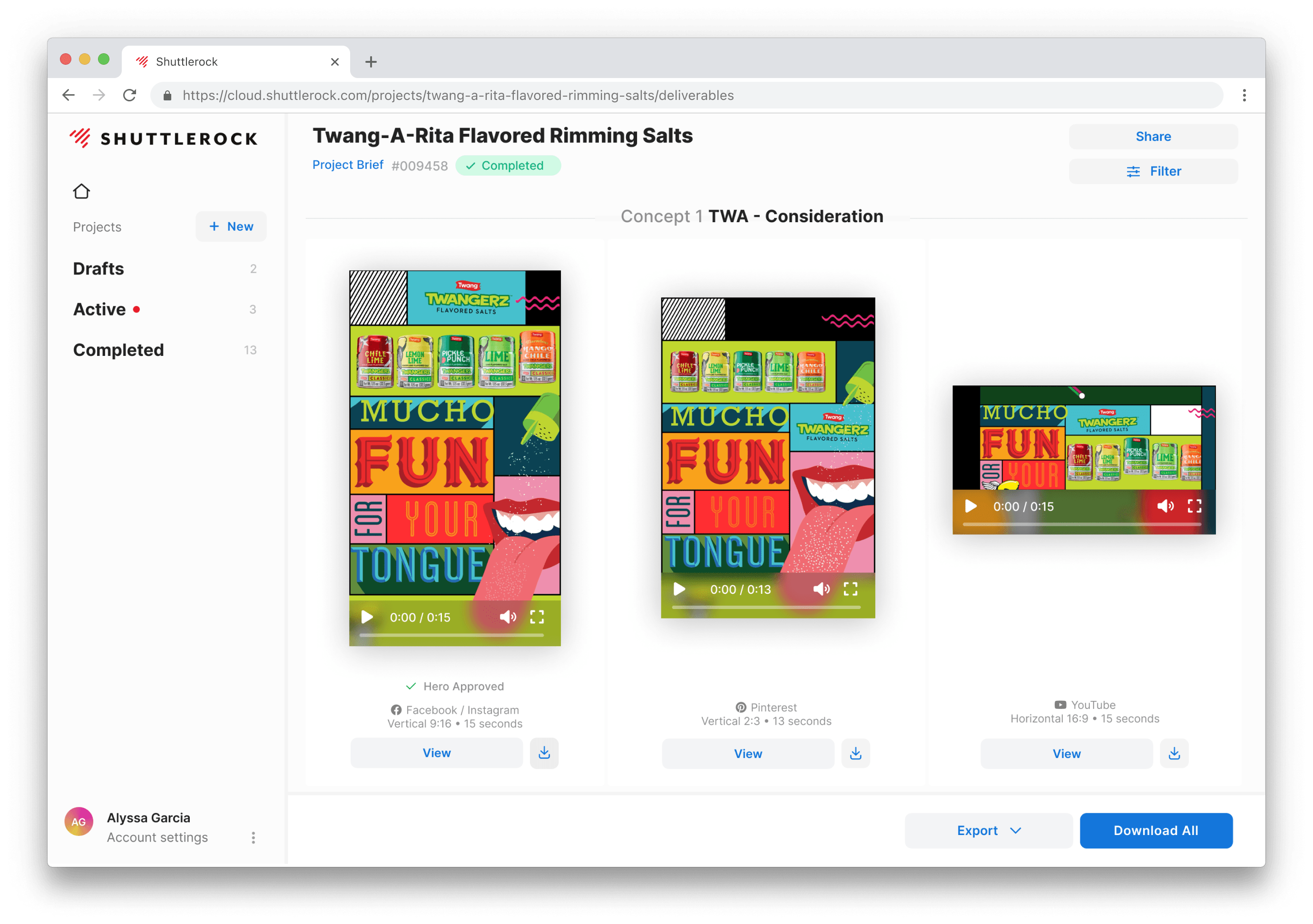Download the YouTube deliverable
The image size is (1313, 924).
click(x=1174, y=754)
